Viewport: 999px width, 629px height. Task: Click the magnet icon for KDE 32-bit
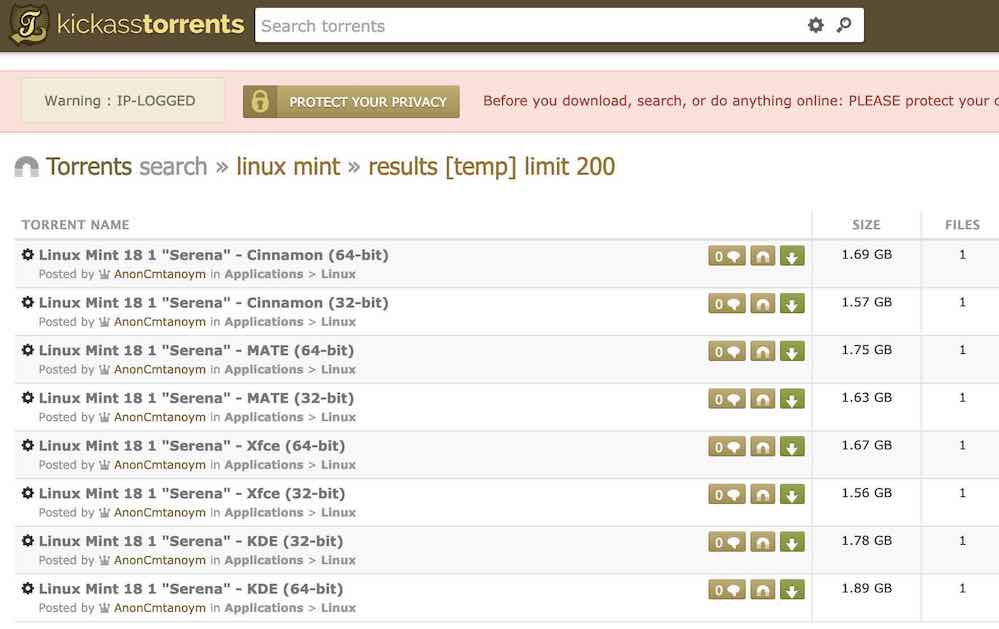(x=762, y=542)
